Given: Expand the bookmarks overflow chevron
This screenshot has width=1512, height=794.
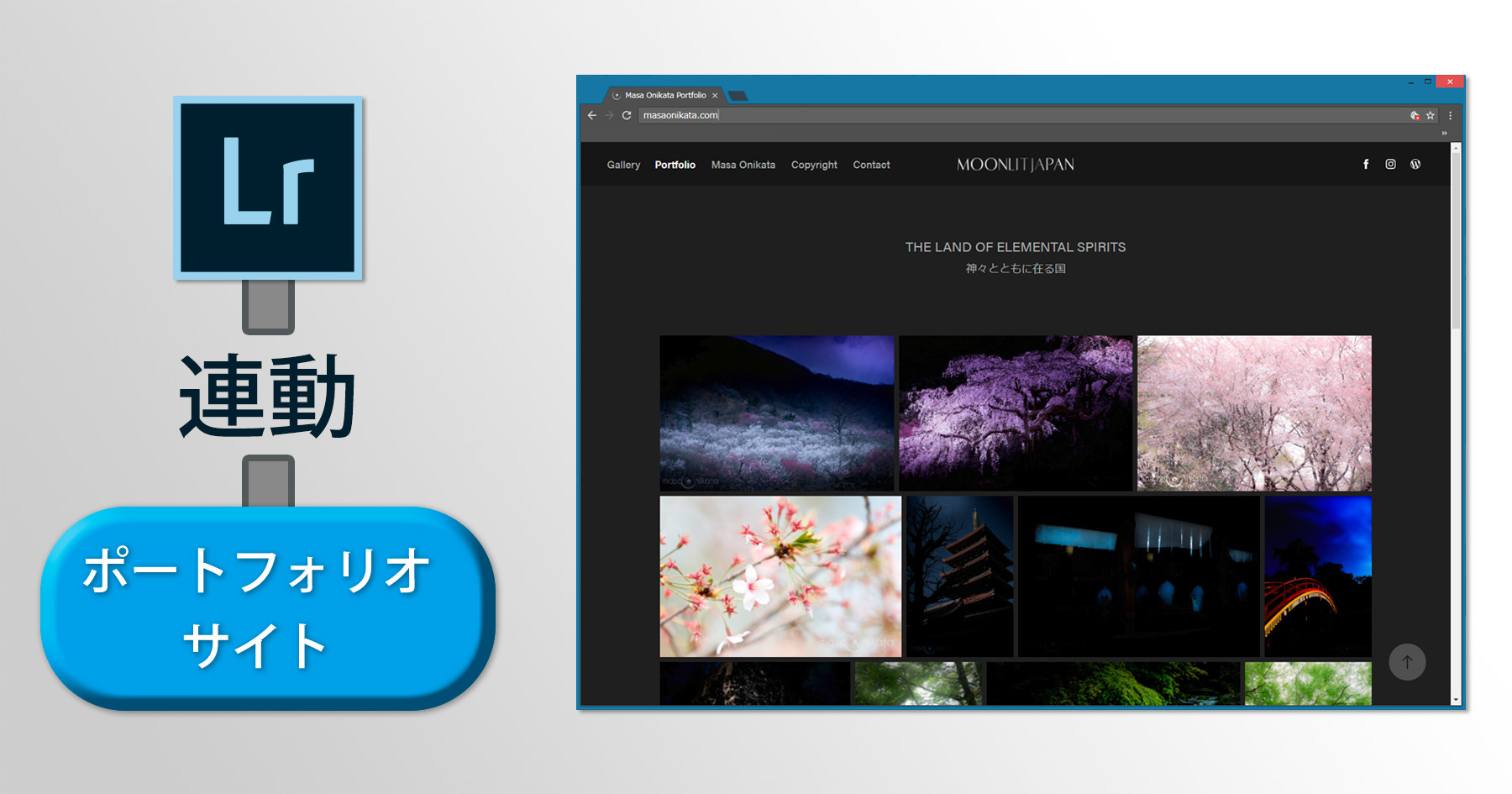Looking at the screenshot, I should pyautogui.click(x=1444, y=133).
